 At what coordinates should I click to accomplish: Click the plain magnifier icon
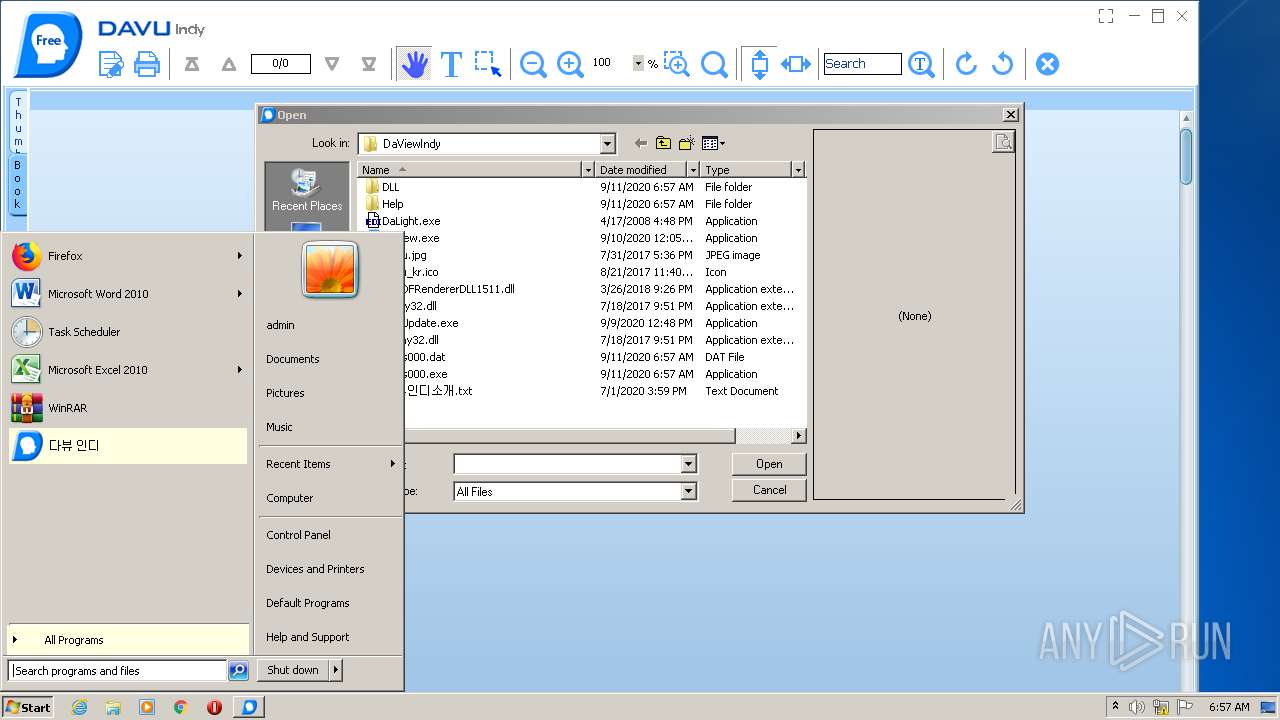click(714, 64)
